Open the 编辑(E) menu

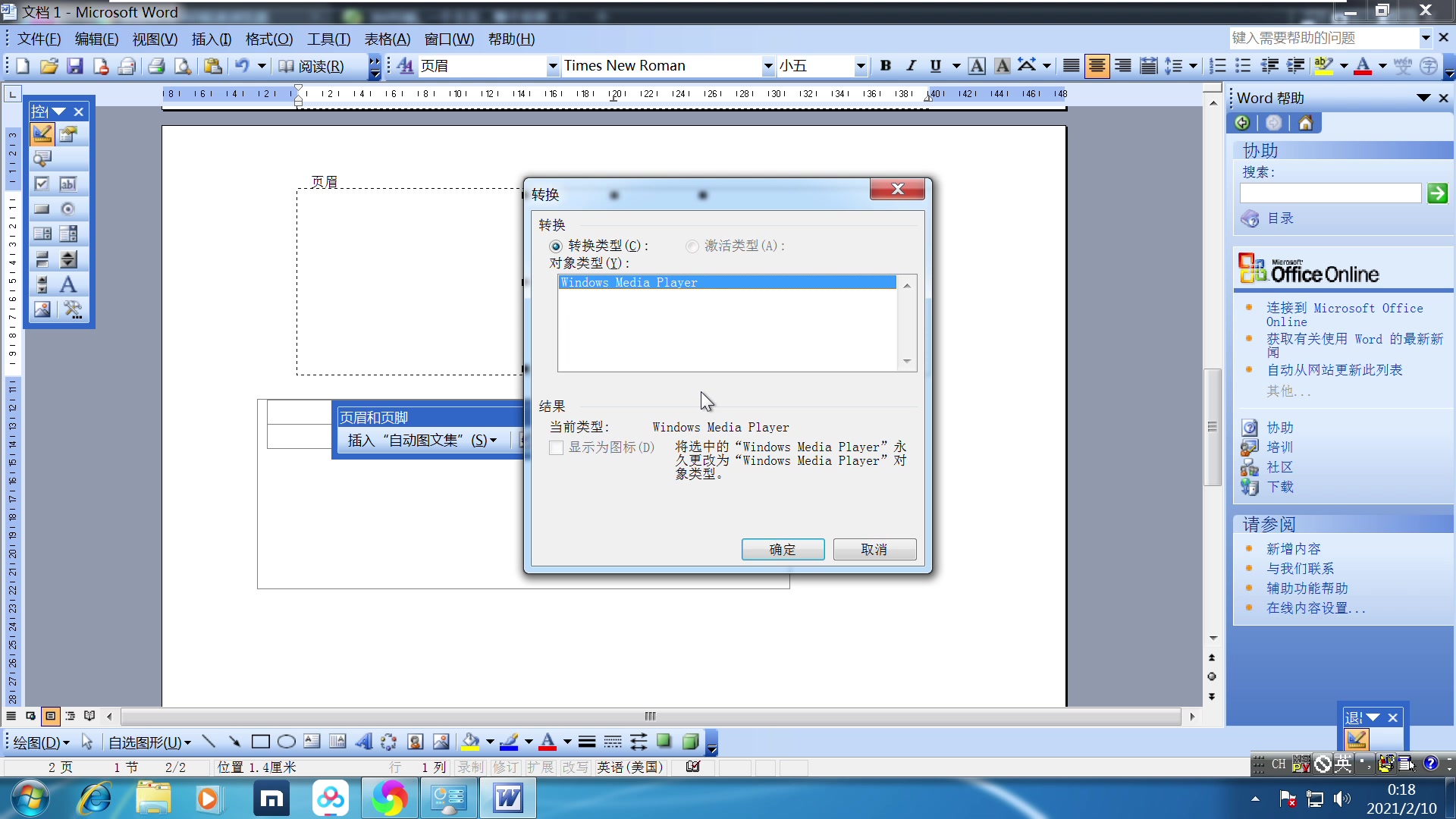pos(96,39)
